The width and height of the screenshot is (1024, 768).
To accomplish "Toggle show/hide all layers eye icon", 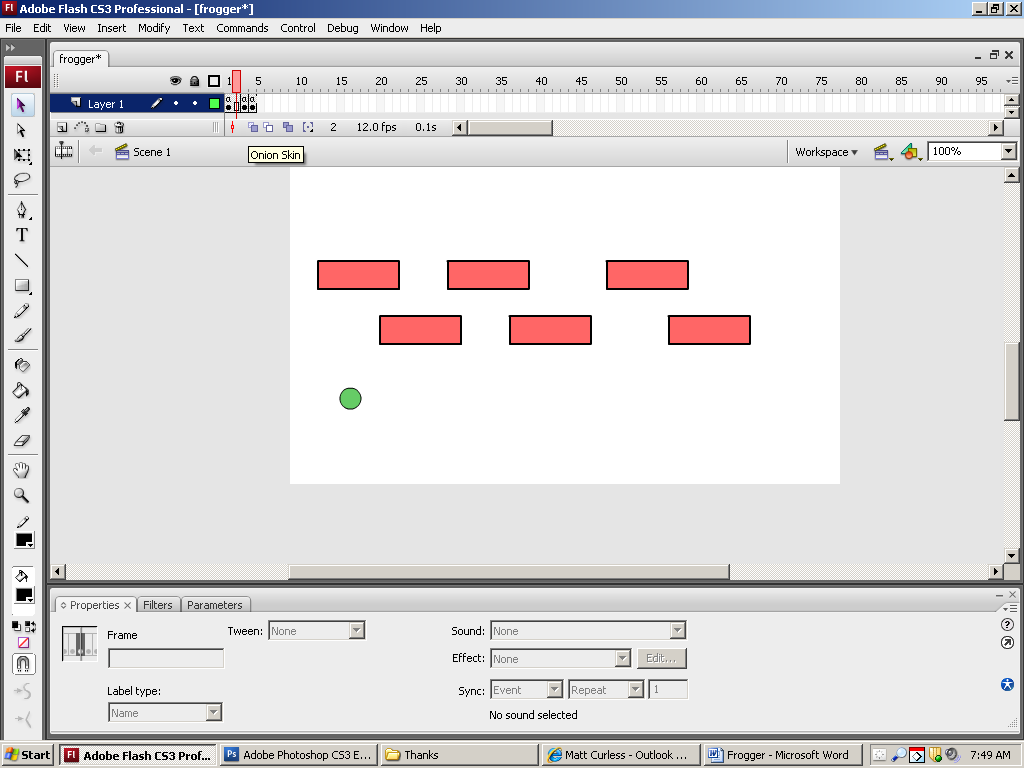I will point(175,81).
